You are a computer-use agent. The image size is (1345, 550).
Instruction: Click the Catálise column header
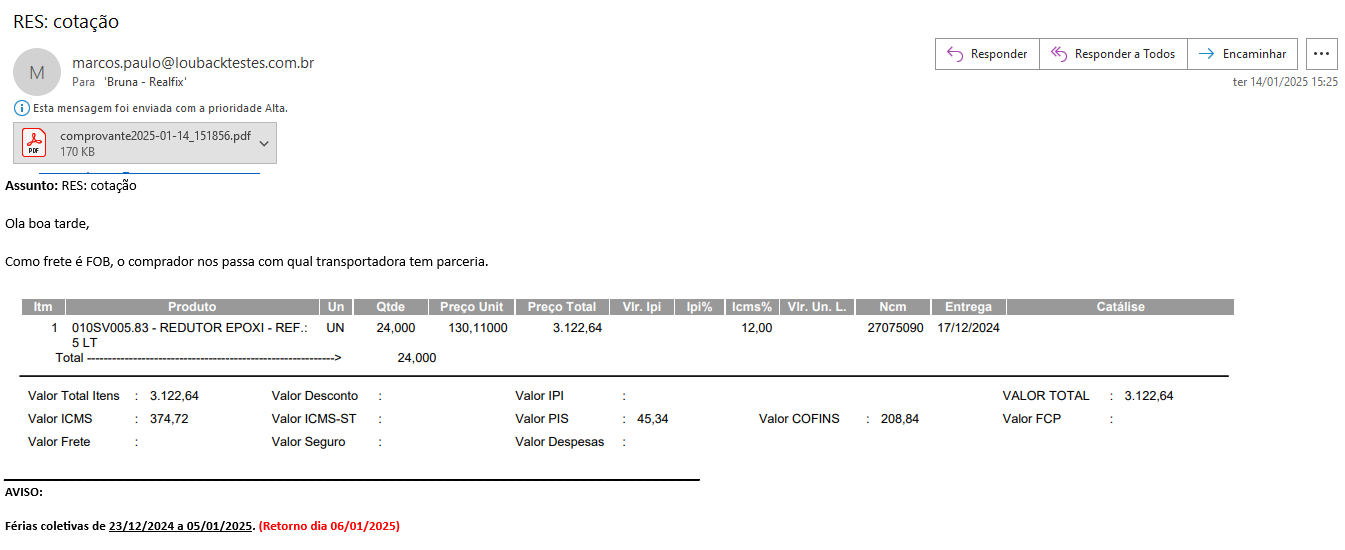[x=1120, y=307]
